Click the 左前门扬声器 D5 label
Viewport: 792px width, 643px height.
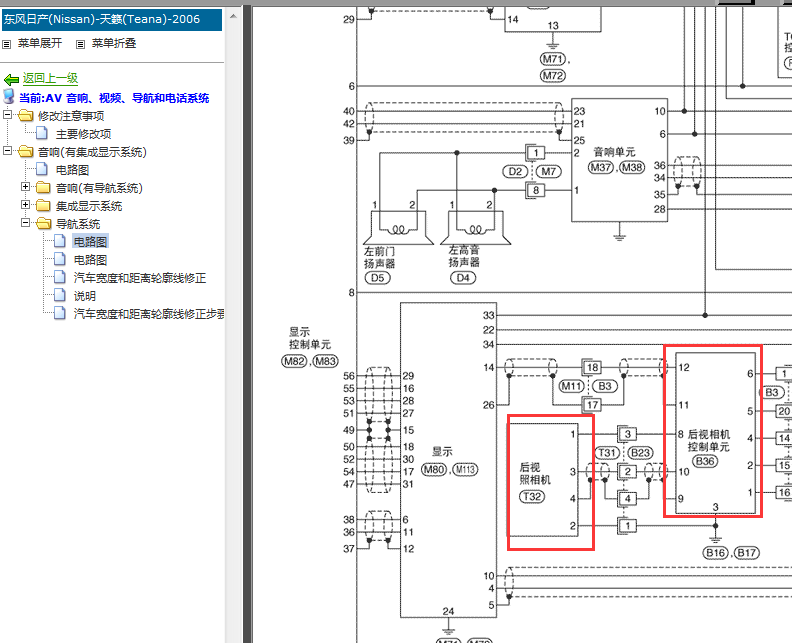[x=379, y=264]
